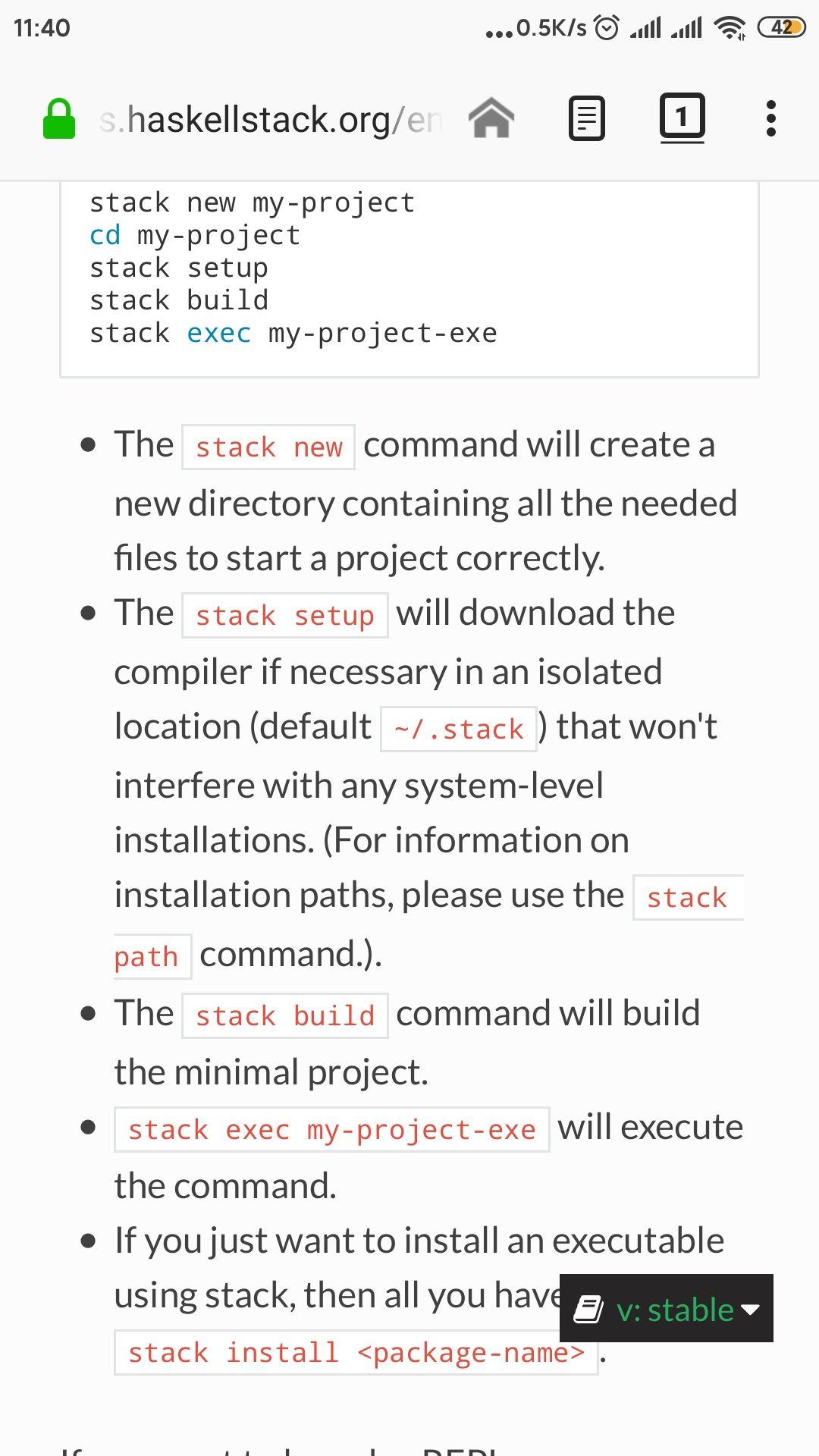Screen dimensions: 819x1456
Task: Tap the green secure padlock icon
Action: pos(59,119)
